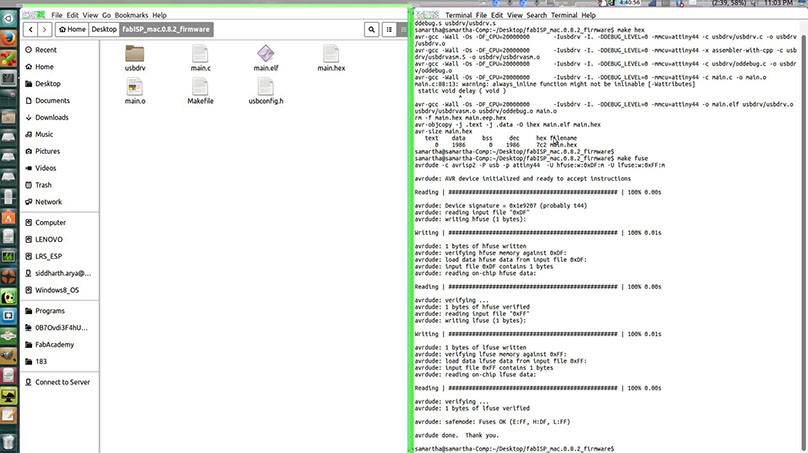Open the usbdrv folder
The height and width of the screenshot is (453, 808).
(x=134, y=58)
